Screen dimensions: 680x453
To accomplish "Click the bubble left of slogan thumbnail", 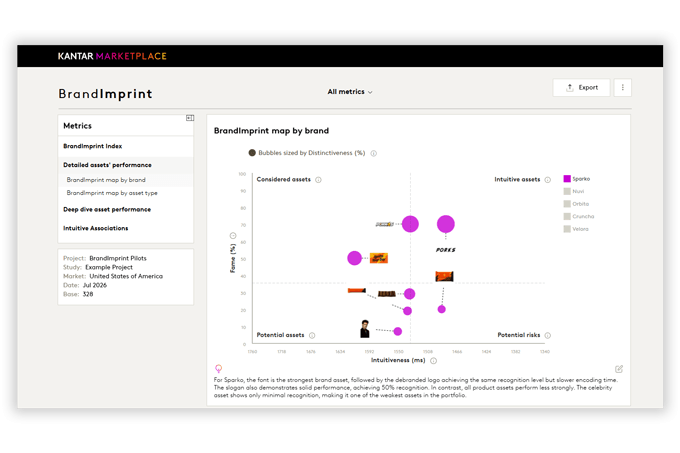I will pyautogui.click(x=354, y=258).
